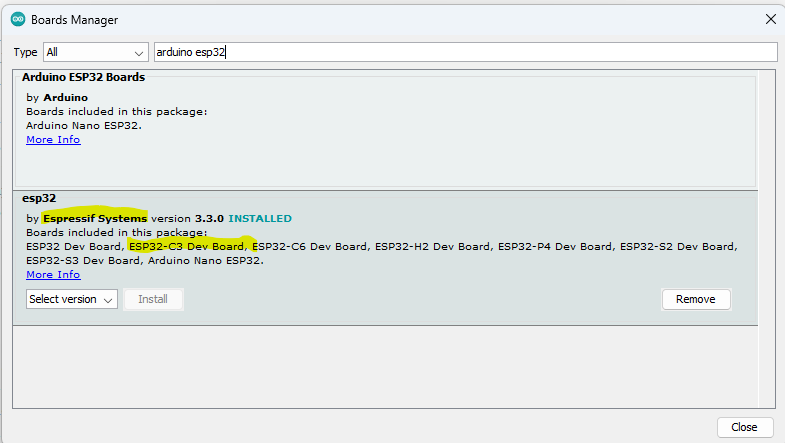
Task: Click the Arduino logo icon in title bar
Action: point(18,20)
